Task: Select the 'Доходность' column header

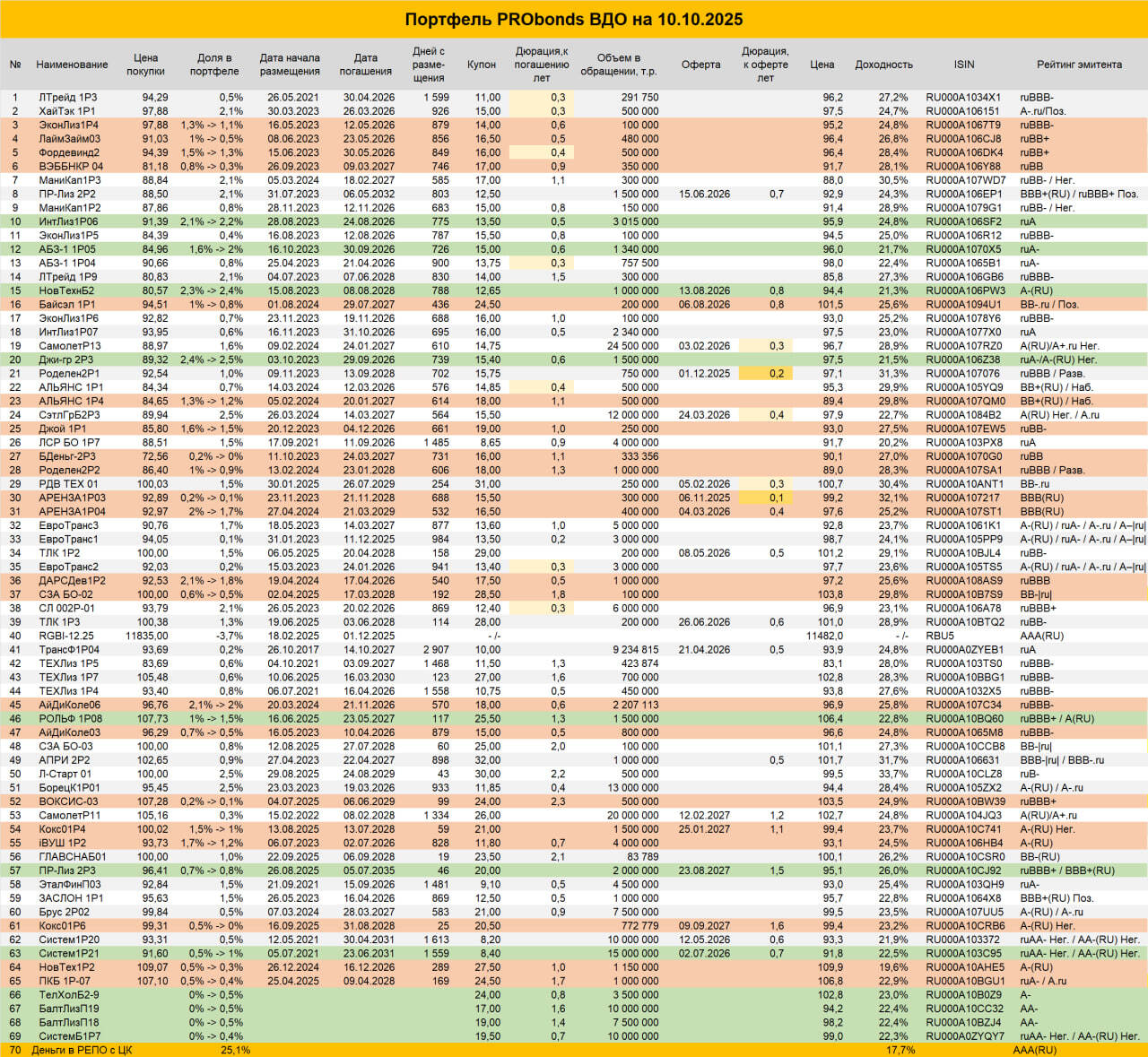Action: click(x=883, y=65)
